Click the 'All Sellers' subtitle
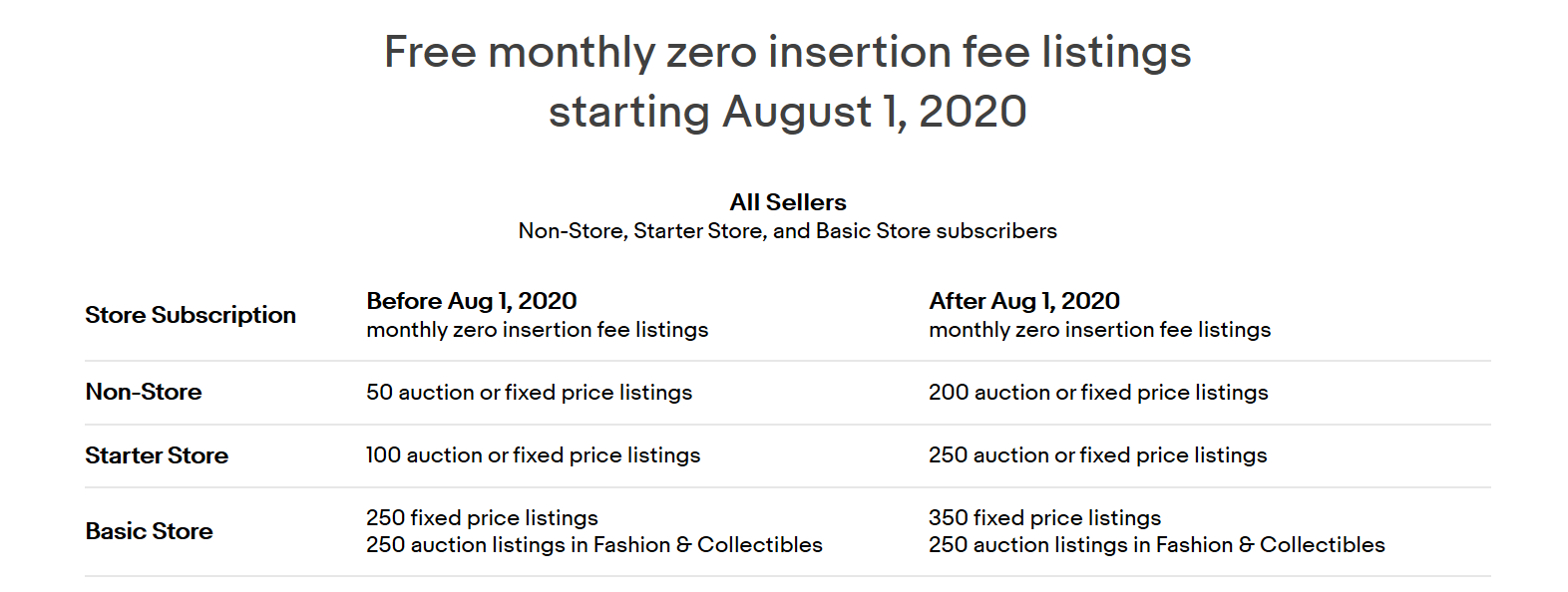The width and height of the screenshot is (1568, 592). 787,202
